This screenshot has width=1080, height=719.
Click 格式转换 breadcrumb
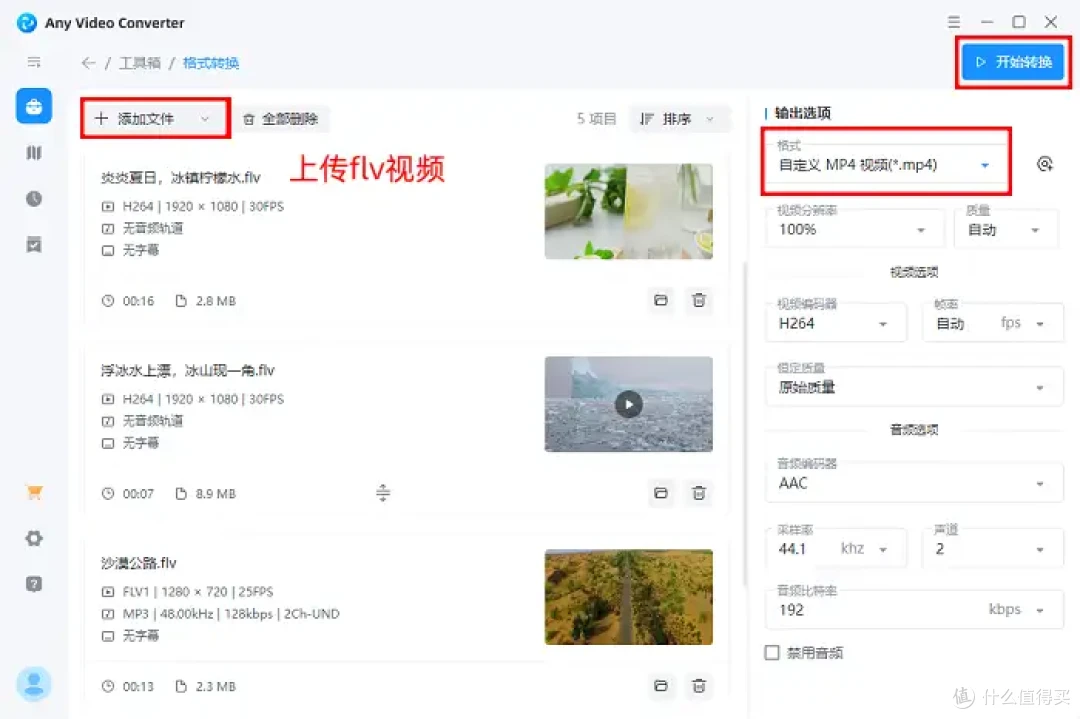pyautogui.click(x=211, y=63)
